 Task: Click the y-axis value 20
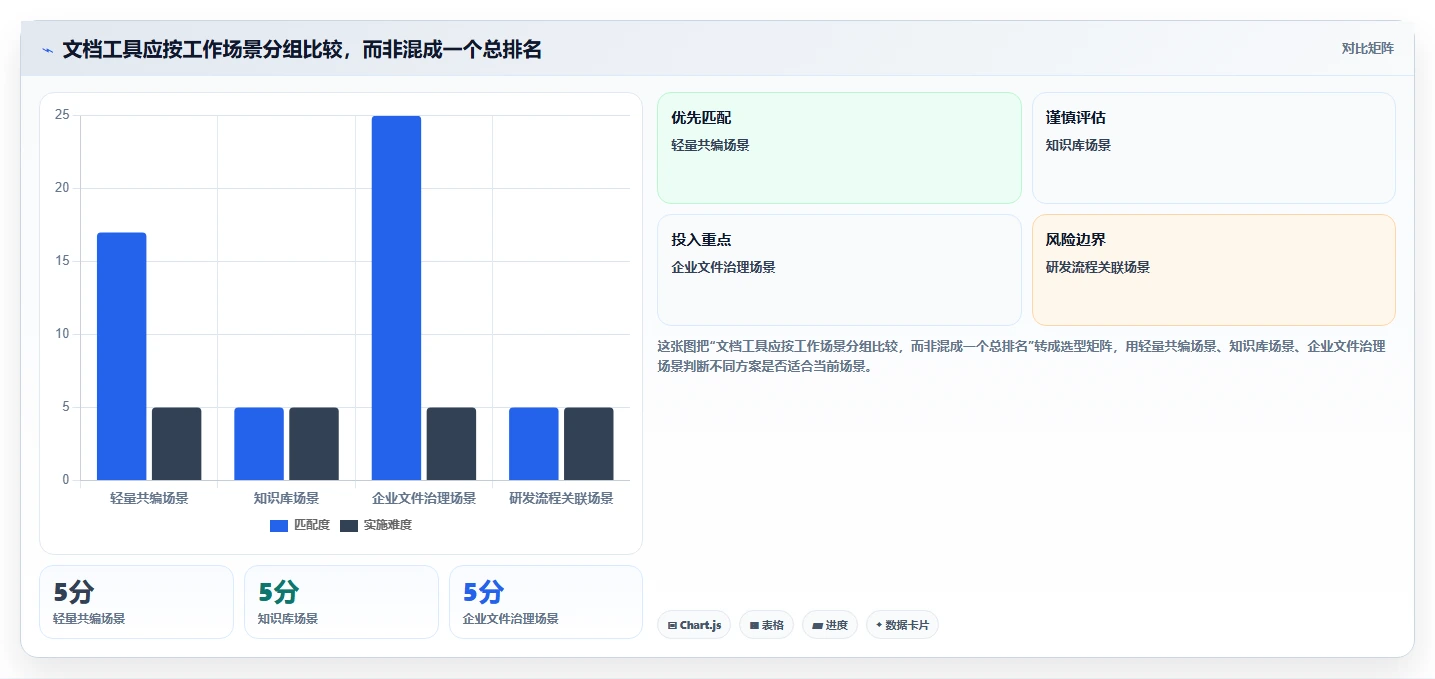[x=62, y=188]
